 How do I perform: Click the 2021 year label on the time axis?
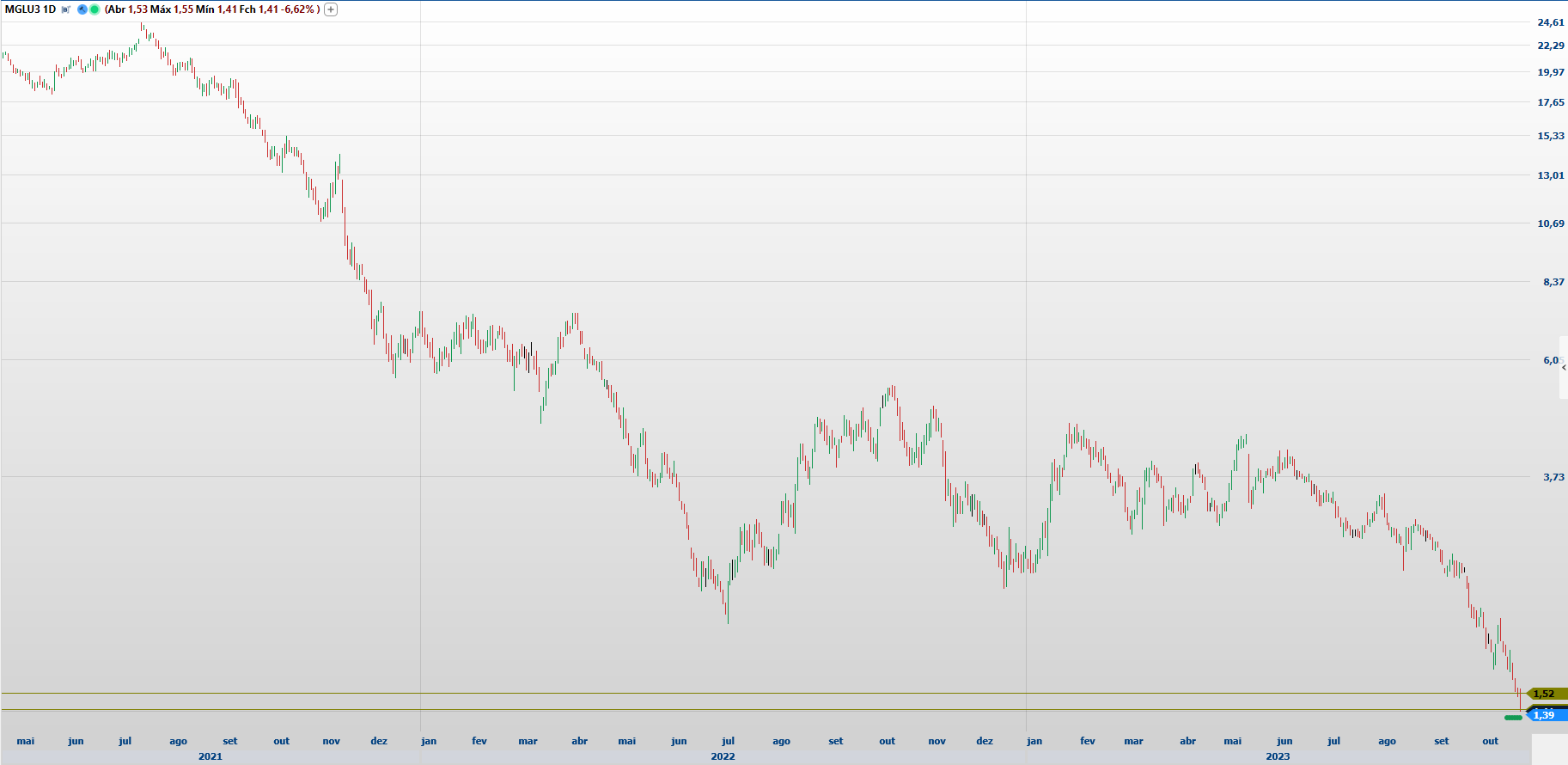click(x=210, y=756)
